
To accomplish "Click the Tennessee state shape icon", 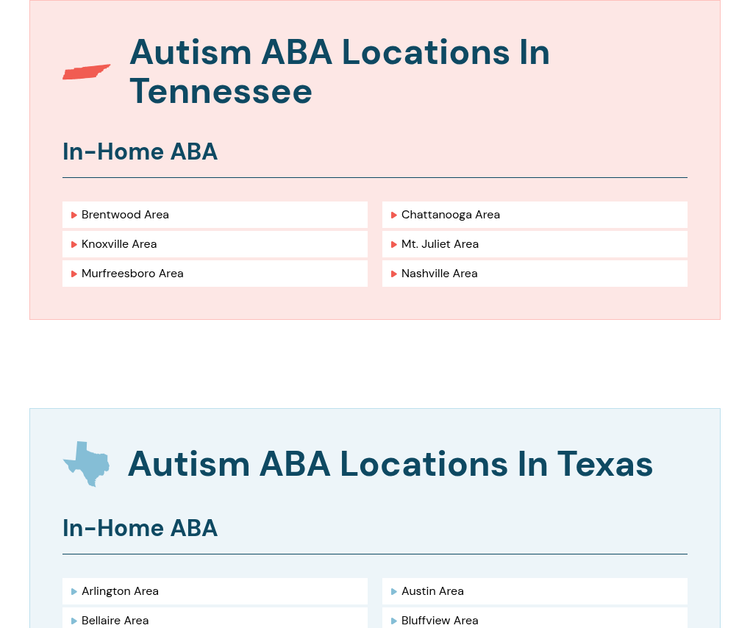I will pos(86,72).
